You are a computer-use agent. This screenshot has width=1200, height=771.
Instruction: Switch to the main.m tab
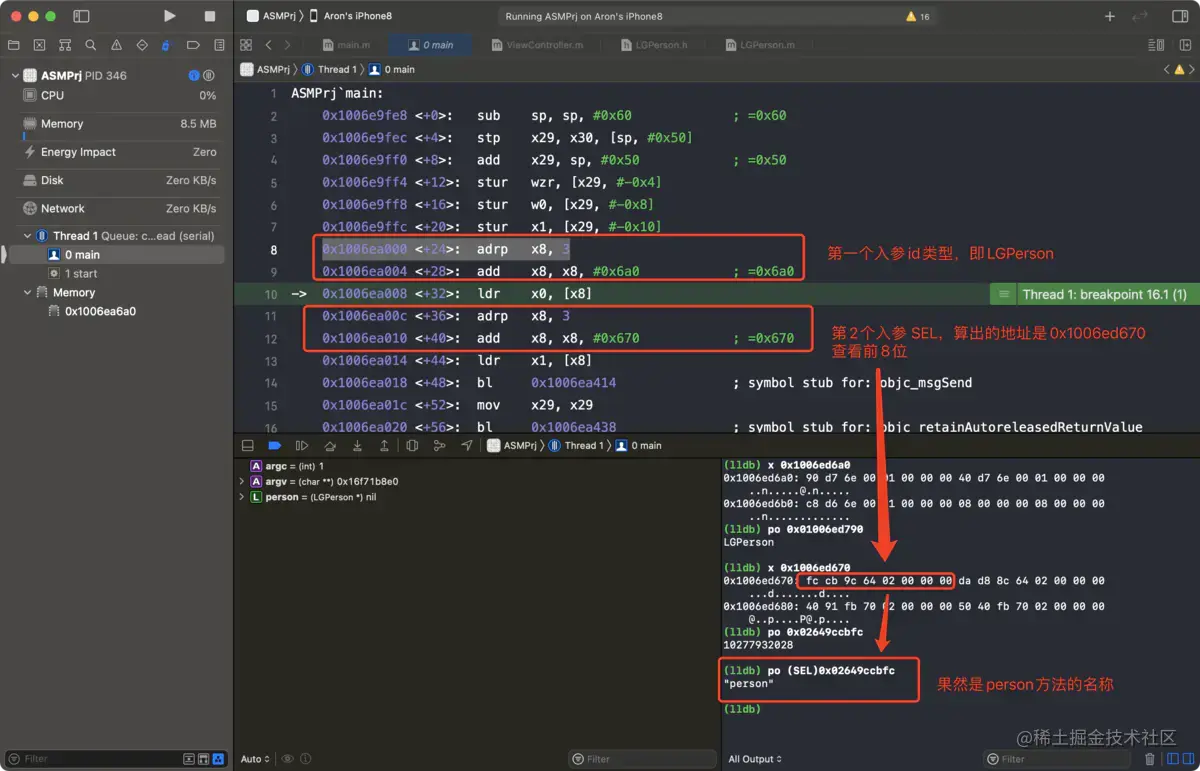point(347,45)
